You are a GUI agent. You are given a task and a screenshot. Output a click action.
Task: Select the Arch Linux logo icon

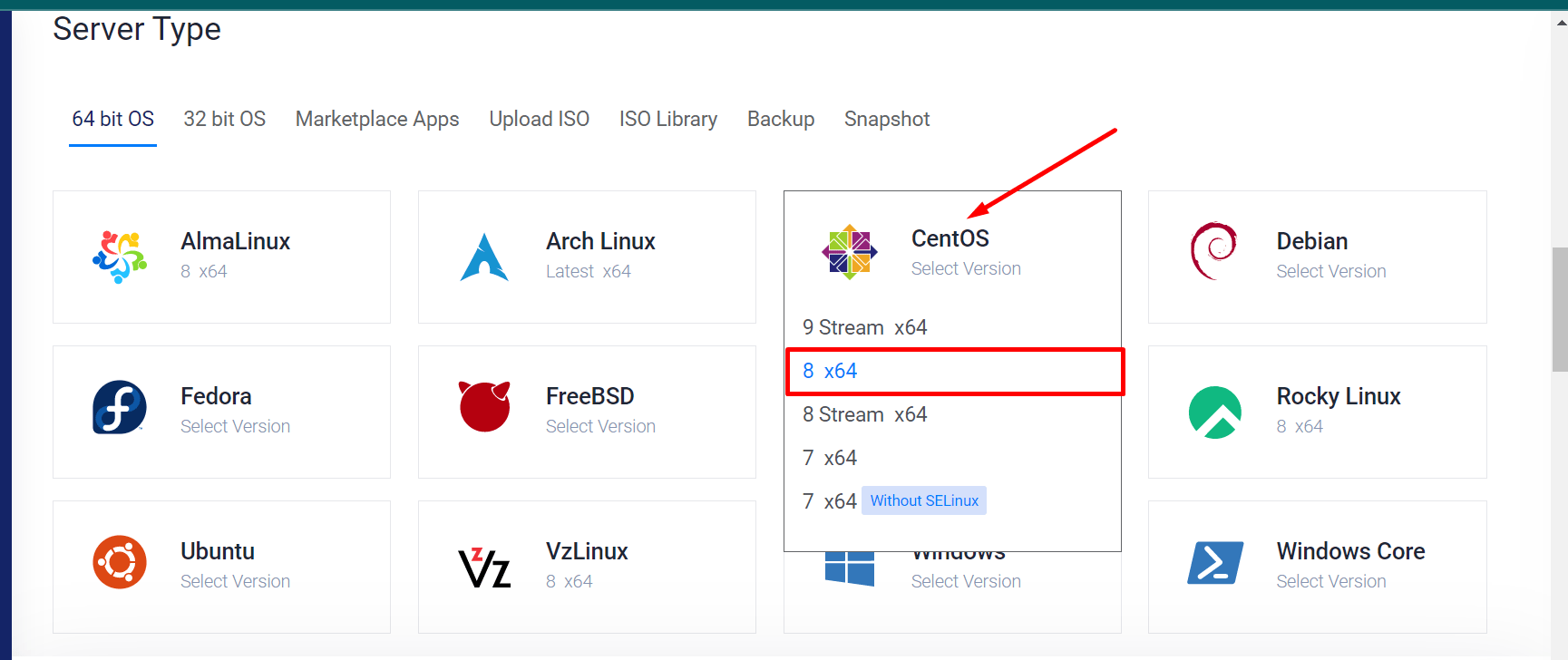[x=484, y=255]
